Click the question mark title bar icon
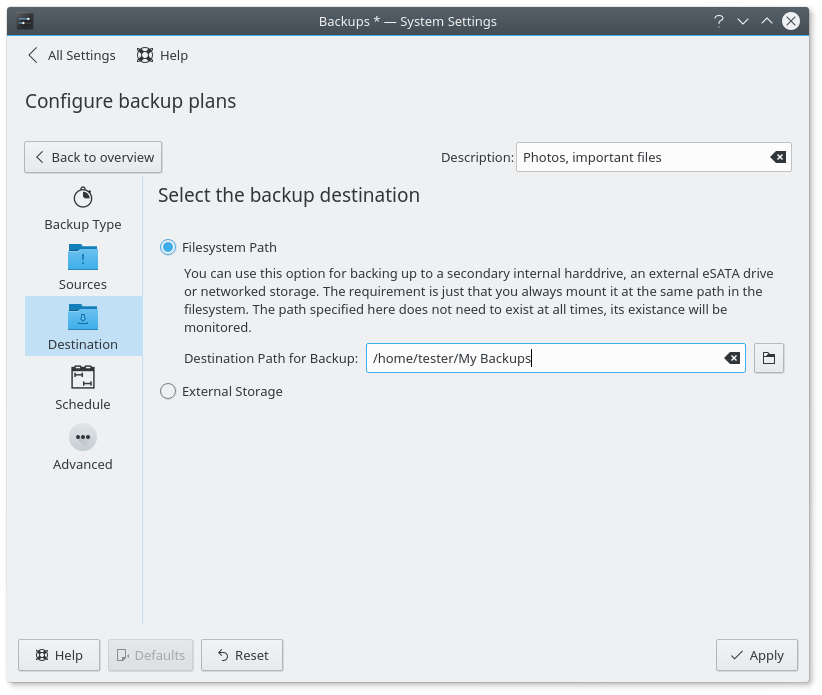The image size is (822, 695). (719, 21)
